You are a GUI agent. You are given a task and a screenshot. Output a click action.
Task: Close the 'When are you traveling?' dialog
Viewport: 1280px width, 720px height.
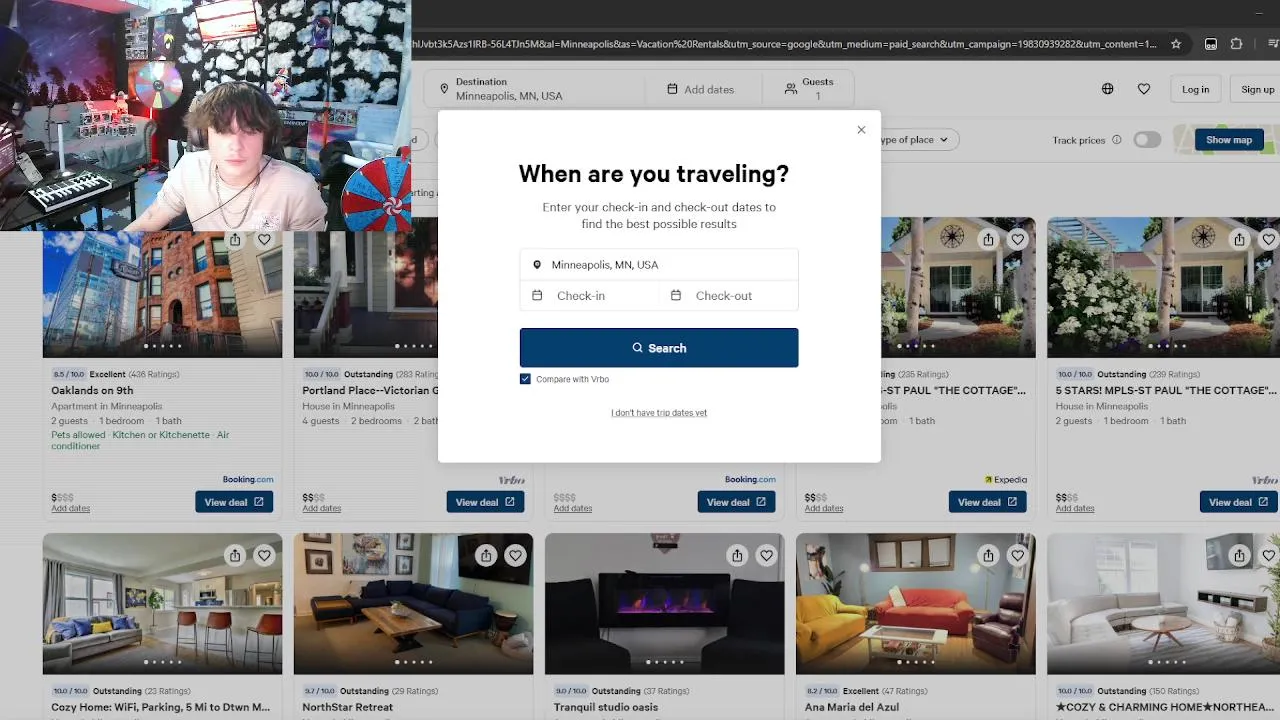coord(861,130)
